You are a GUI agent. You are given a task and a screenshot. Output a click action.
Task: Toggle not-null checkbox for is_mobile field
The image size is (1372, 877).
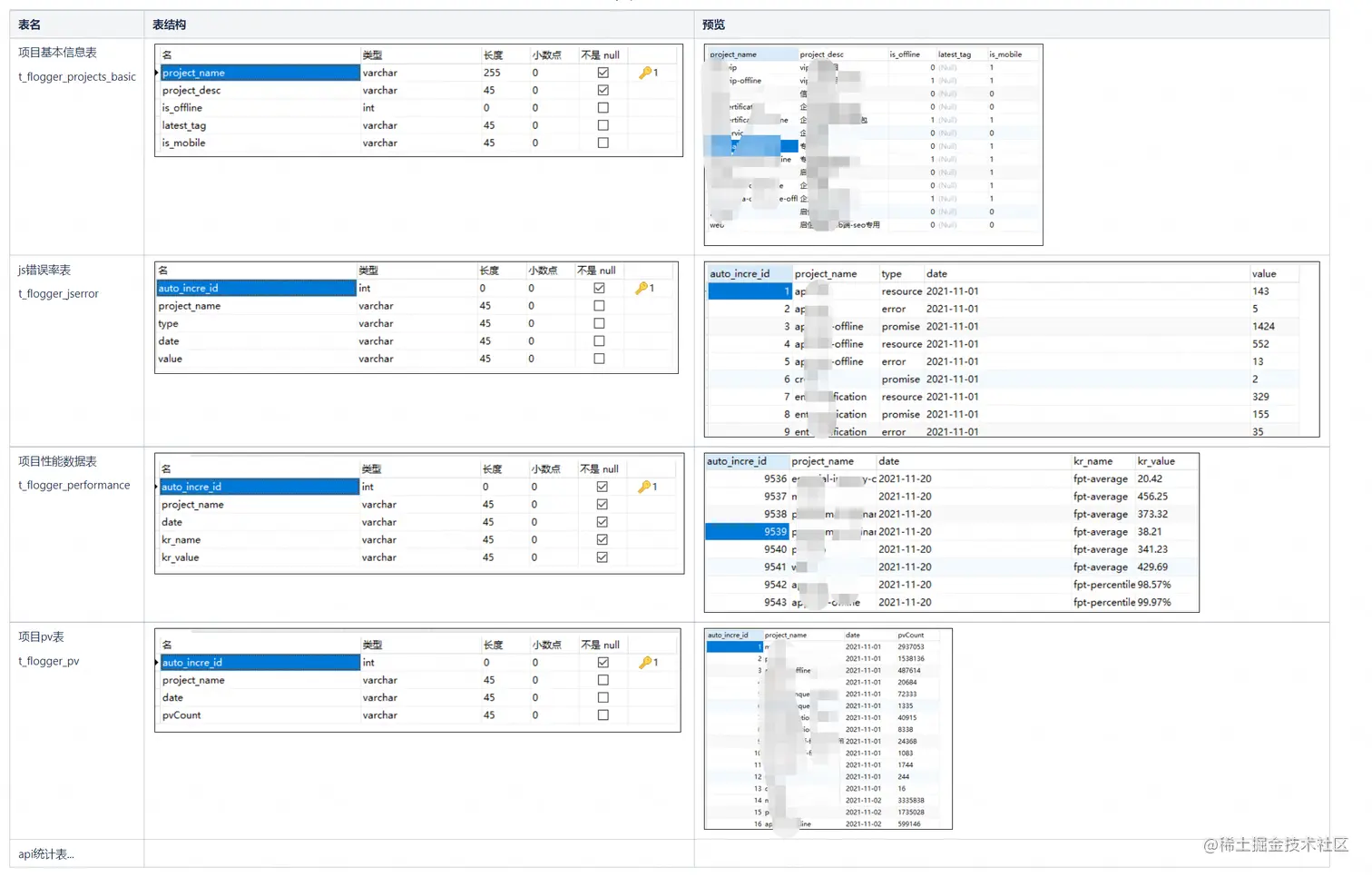coord(603,143)
